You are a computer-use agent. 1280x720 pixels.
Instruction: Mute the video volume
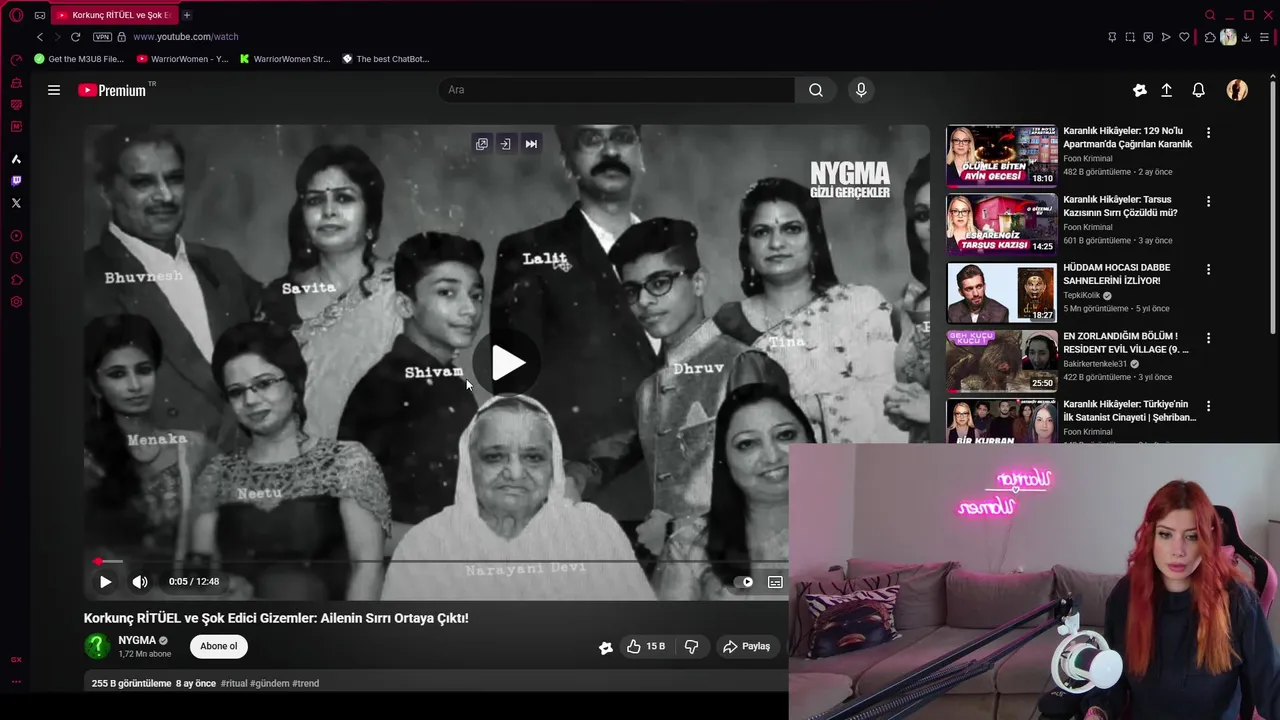140,582
